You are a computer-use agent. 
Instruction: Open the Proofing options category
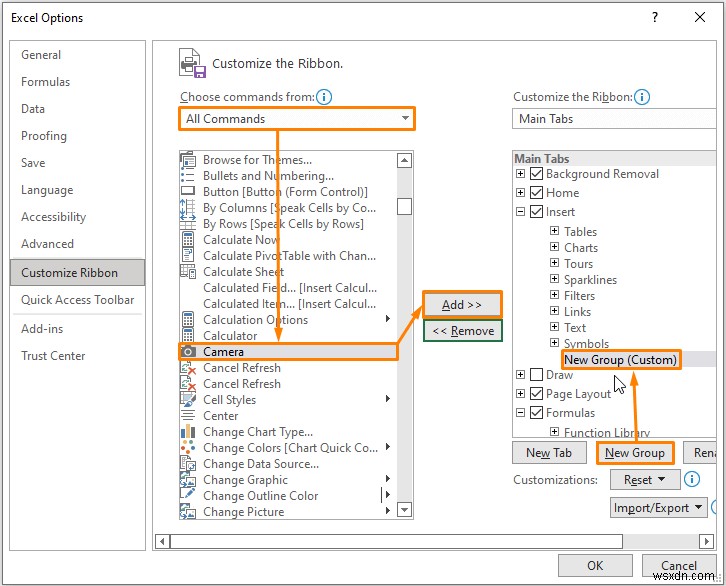click(44, 136)
